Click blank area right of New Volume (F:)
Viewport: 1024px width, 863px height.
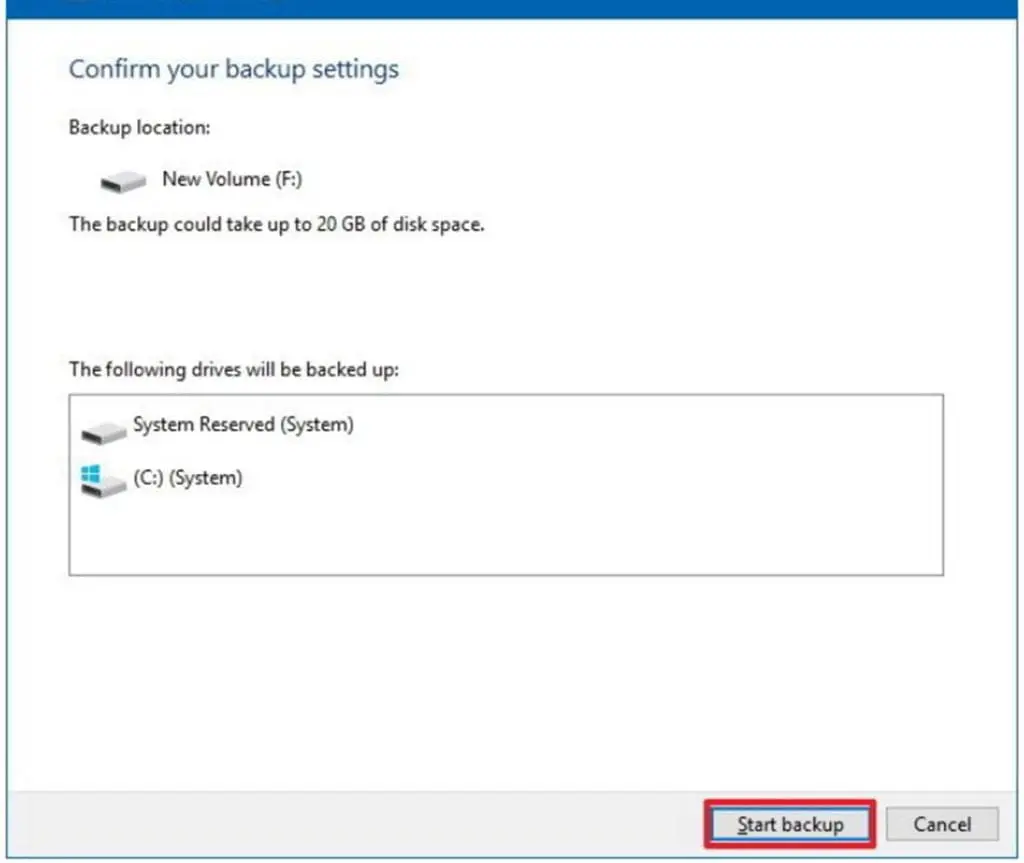tap(600, 180)
